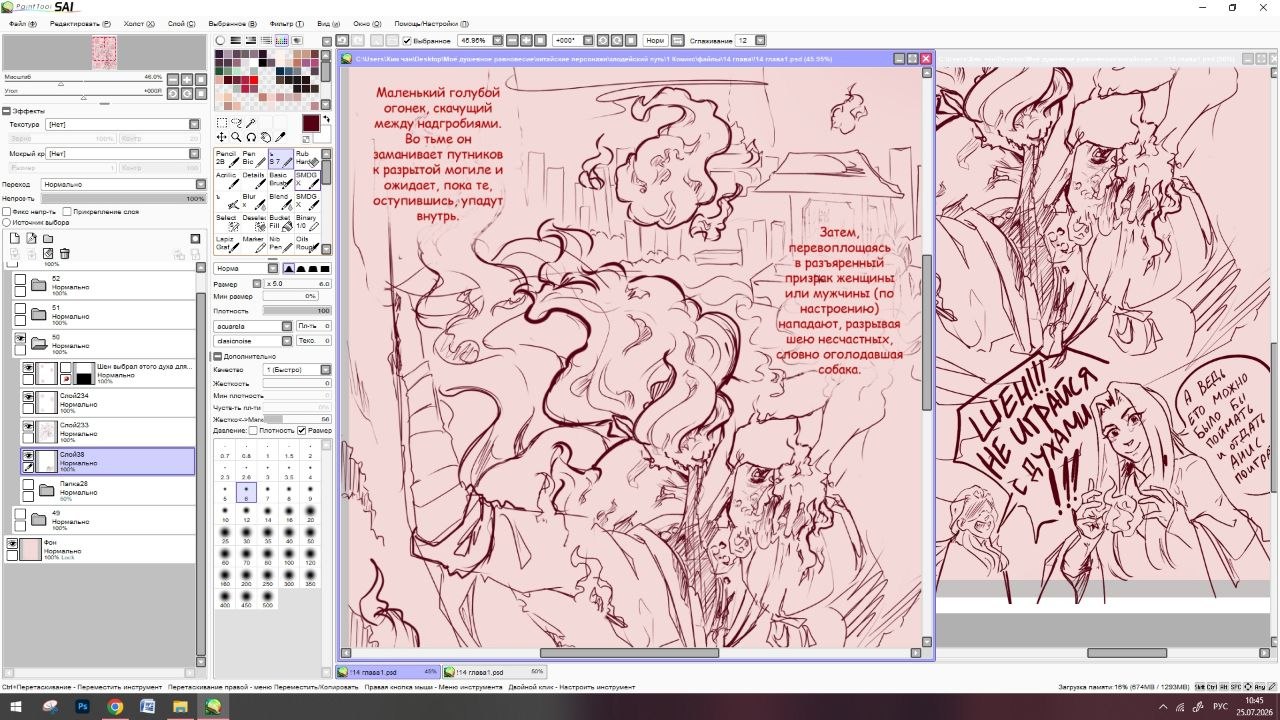
Task: Open the Слой menu
Action: 182,23
